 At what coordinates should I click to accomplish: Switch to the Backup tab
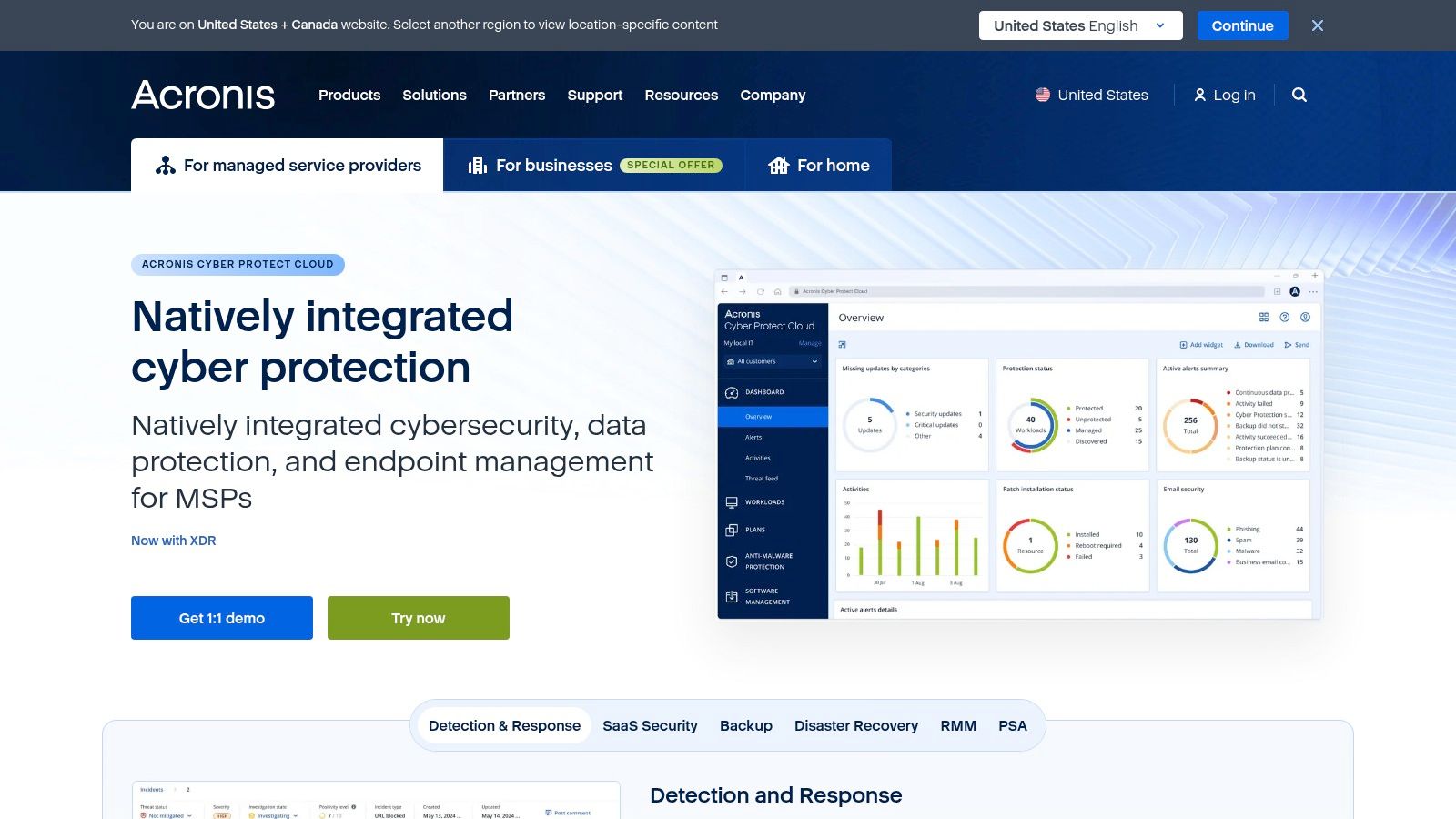pos(746,725)
